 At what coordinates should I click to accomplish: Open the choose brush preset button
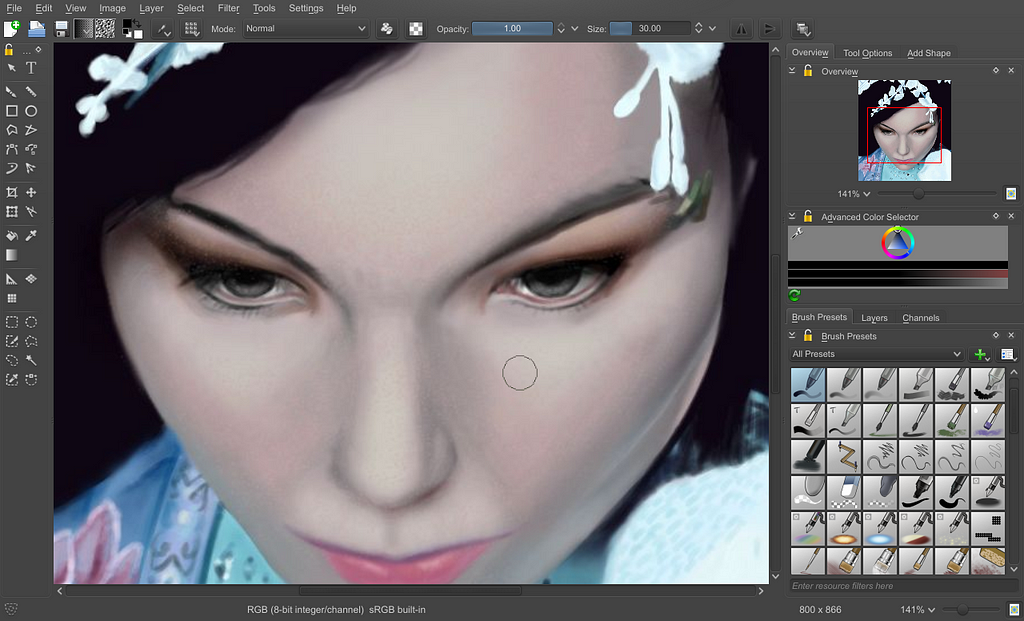[191, 29]
